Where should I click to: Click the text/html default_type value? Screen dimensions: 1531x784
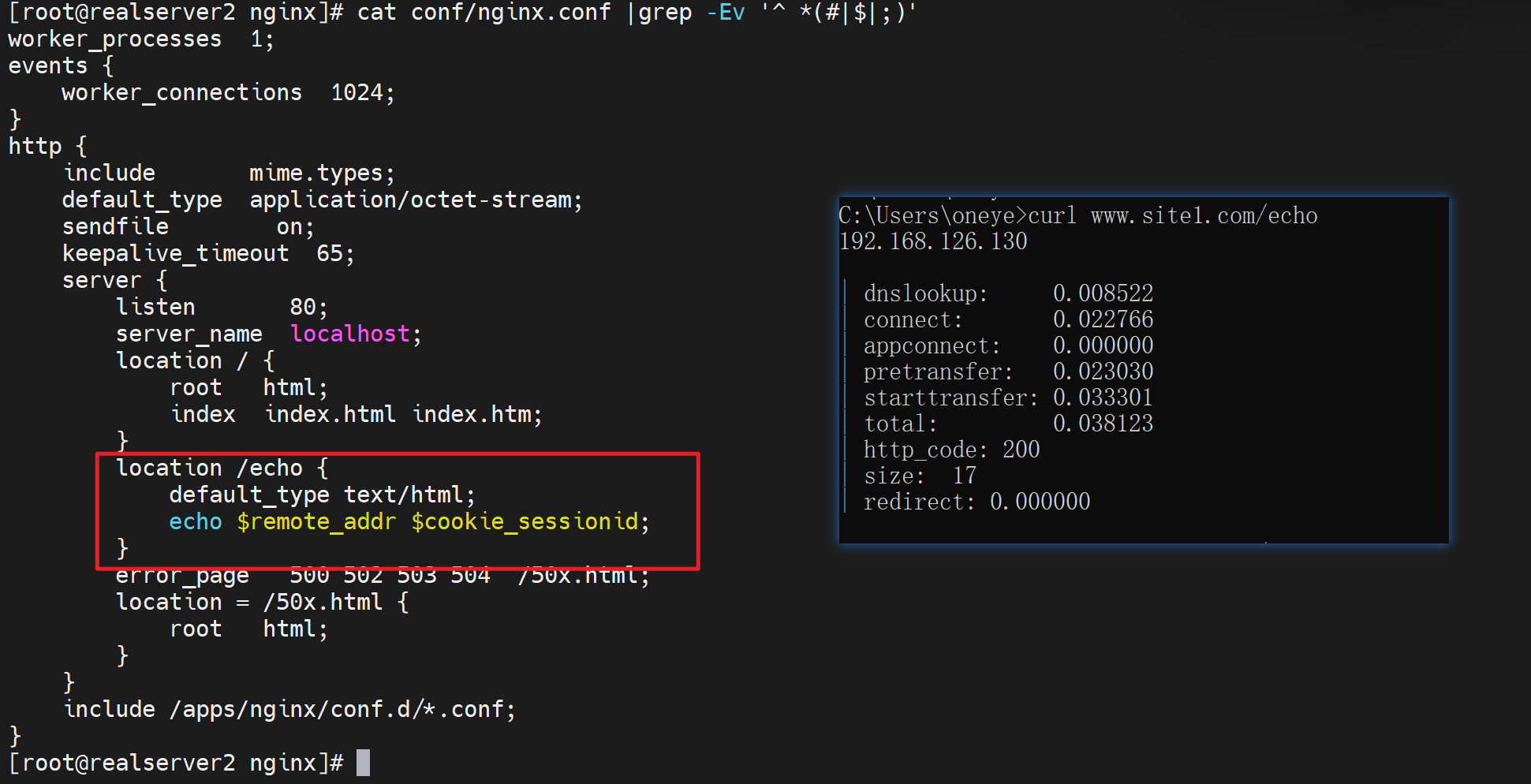tap(408, 495)
